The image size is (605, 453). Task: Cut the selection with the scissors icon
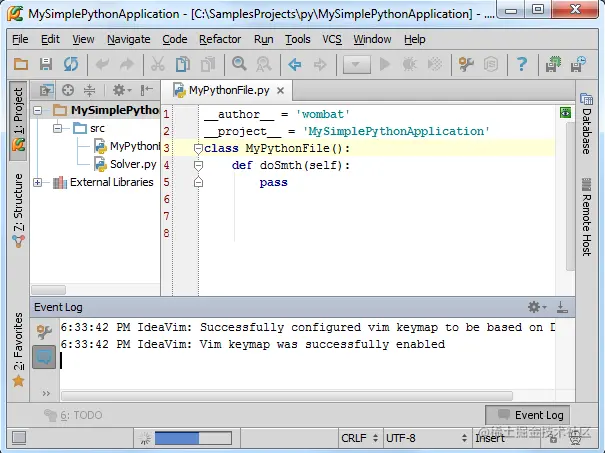(x=158, y=64)
